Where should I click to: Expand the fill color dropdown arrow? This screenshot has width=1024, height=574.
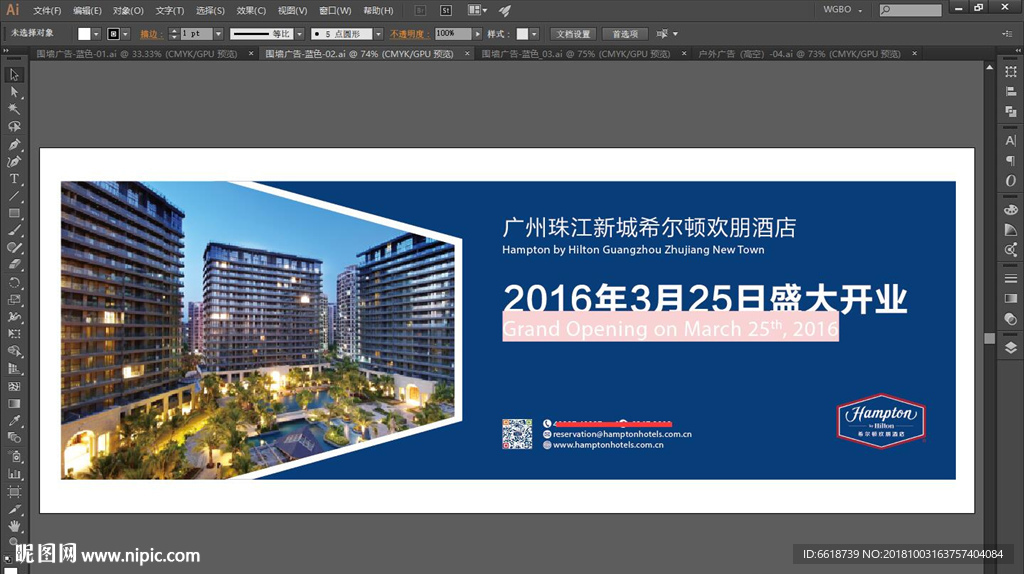(x=96, y=34)
